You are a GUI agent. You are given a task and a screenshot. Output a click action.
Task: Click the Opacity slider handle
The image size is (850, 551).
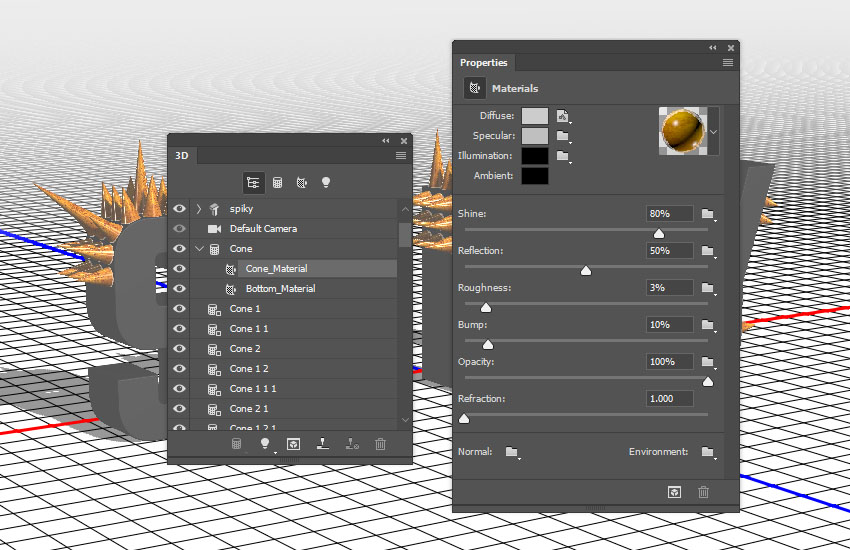click(708, 382)
